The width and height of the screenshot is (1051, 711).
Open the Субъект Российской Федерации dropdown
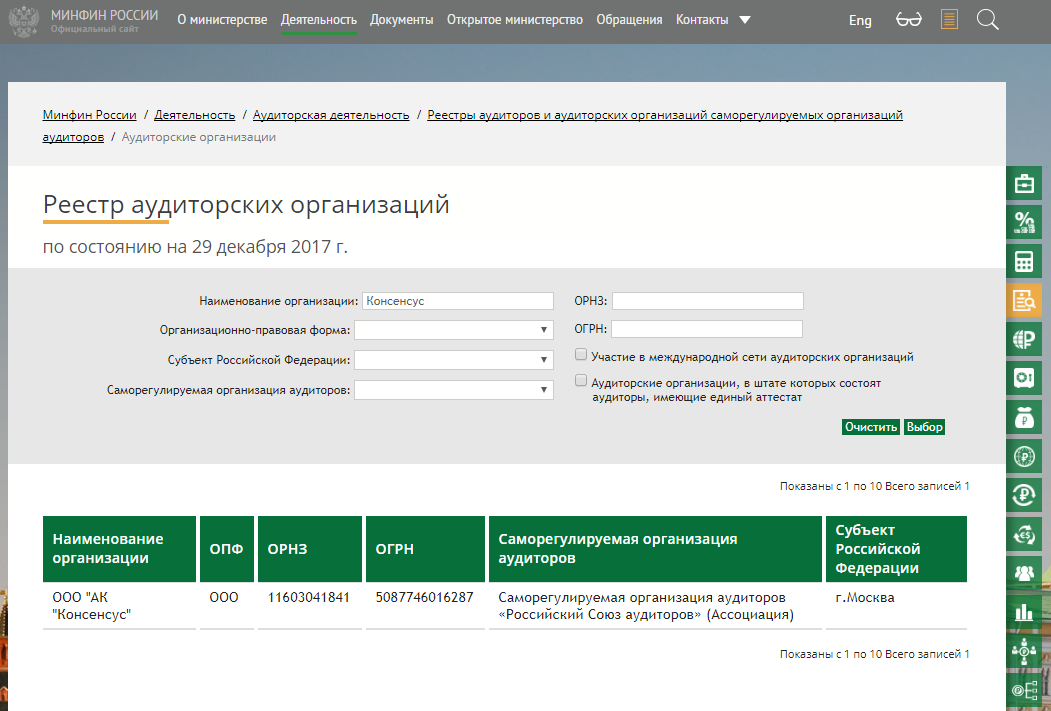[454, 360]
